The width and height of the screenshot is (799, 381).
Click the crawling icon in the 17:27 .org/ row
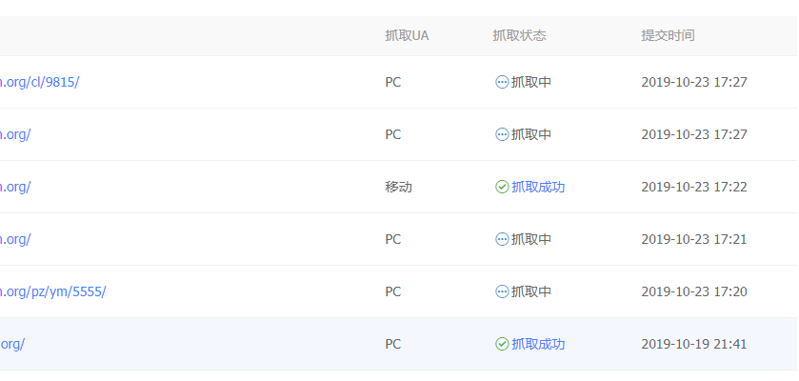click(502, 134)
